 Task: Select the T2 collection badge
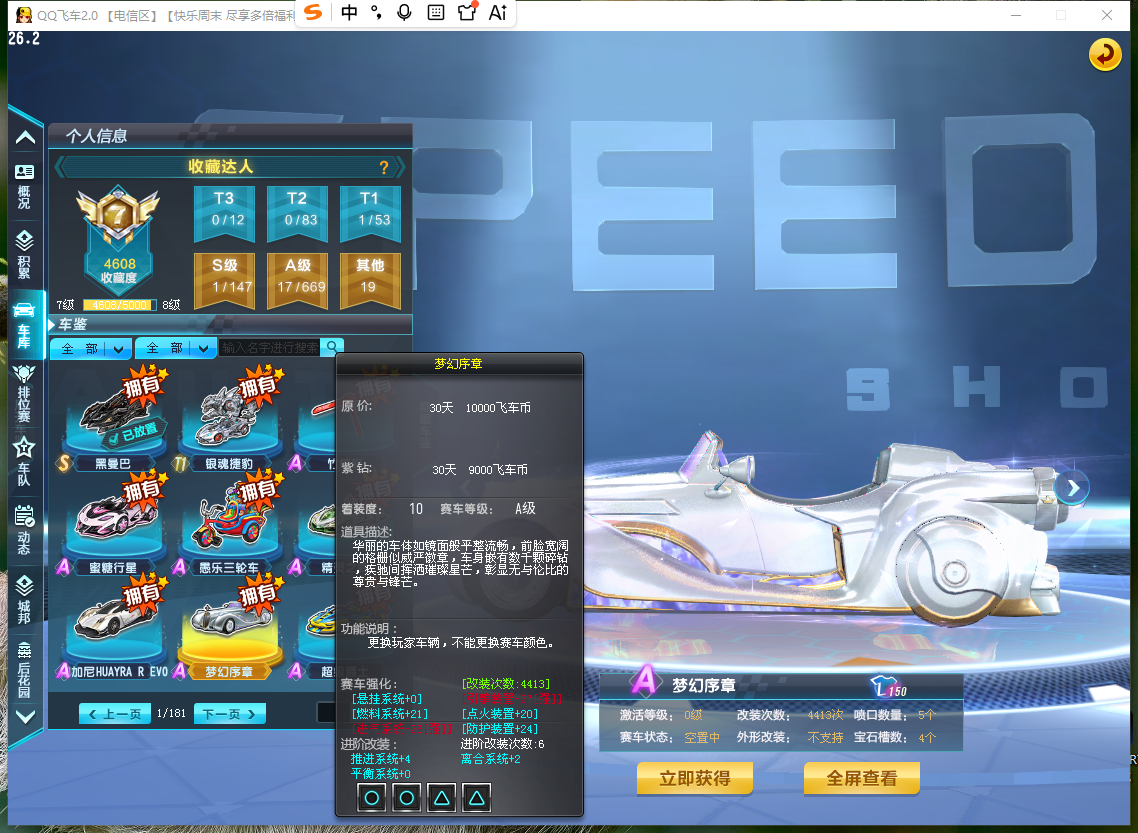pyautogui.click(x=297, y=213)
